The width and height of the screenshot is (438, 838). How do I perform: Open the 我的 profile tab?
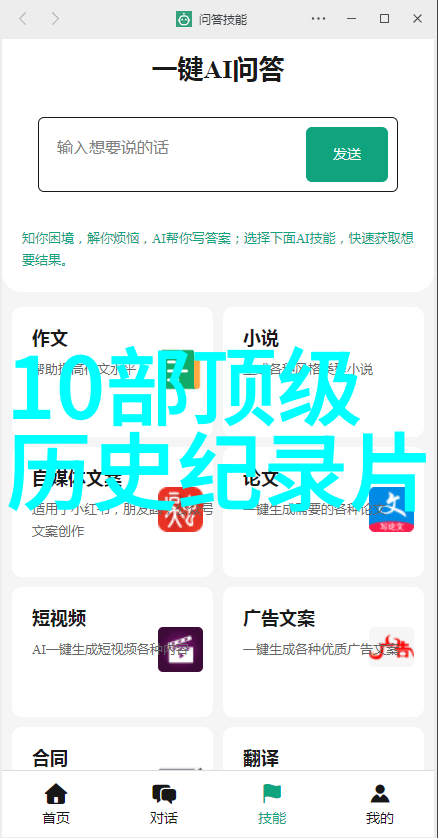coord(380,804)
